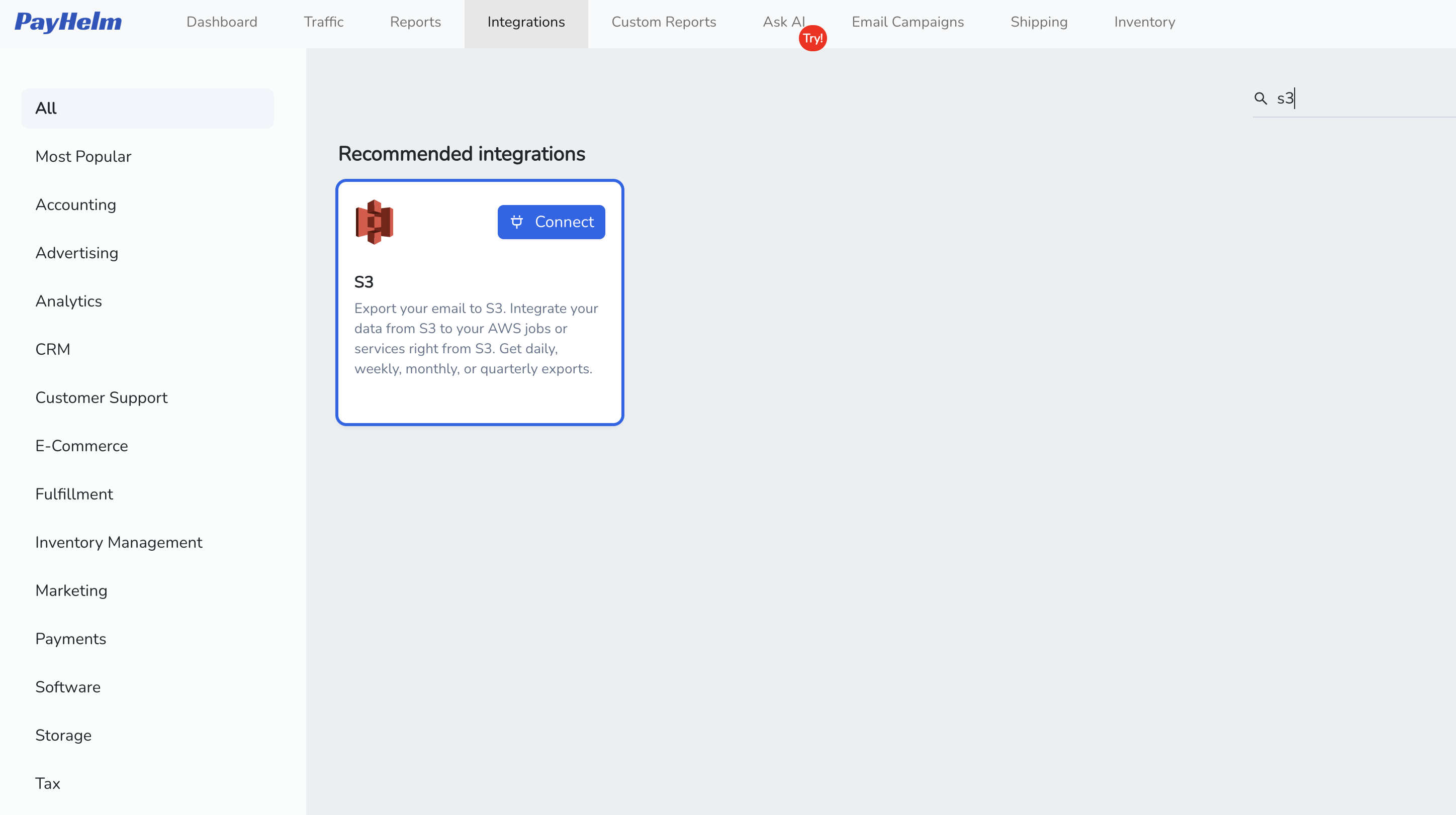Click the red Try! badge under Ask AI
The width and height of the screenshot is (1456, 815).
click(x=813, y=38)
